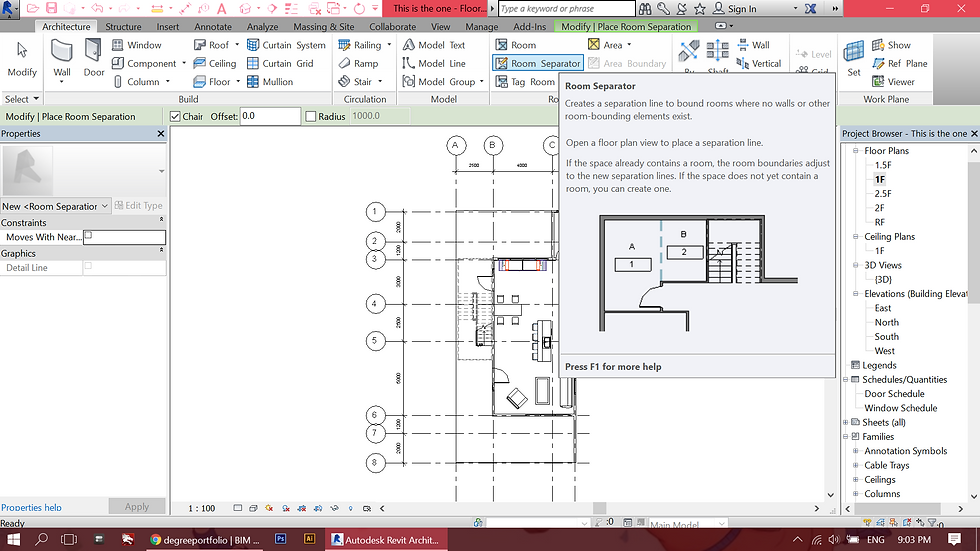The image size is (980, 551).
Task: Click the keyword search box
Action: [566, 9]
